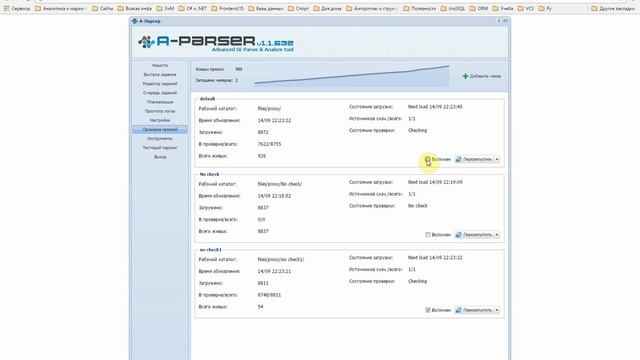This screenshot has width=640, height=360.
Task: Click the 8748/8811 checked count value
Action: pos(269,295)
